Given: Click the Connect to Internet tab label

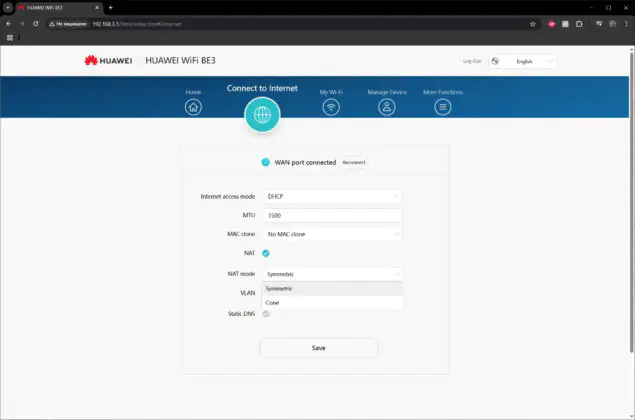Looking at the screenshot, I should click(262, 88).
